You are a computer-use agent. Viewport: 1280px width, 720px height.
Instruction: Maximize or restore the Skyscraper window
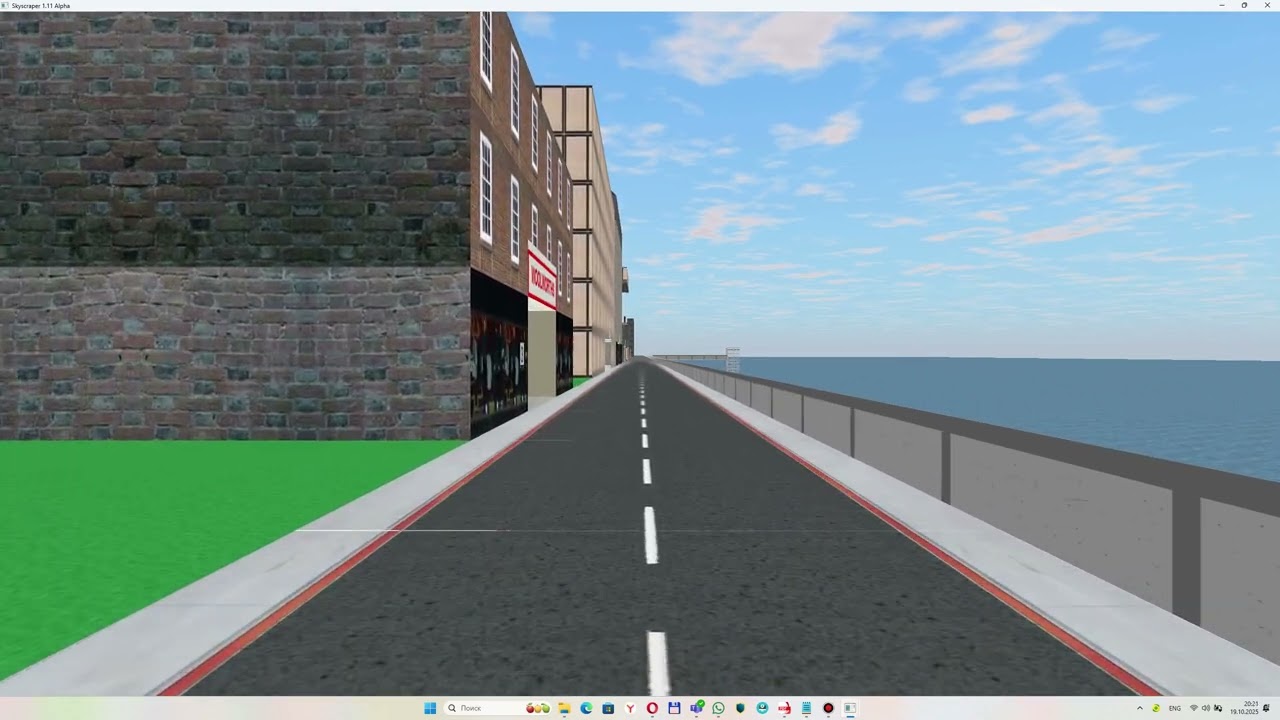pos(1244,5)
